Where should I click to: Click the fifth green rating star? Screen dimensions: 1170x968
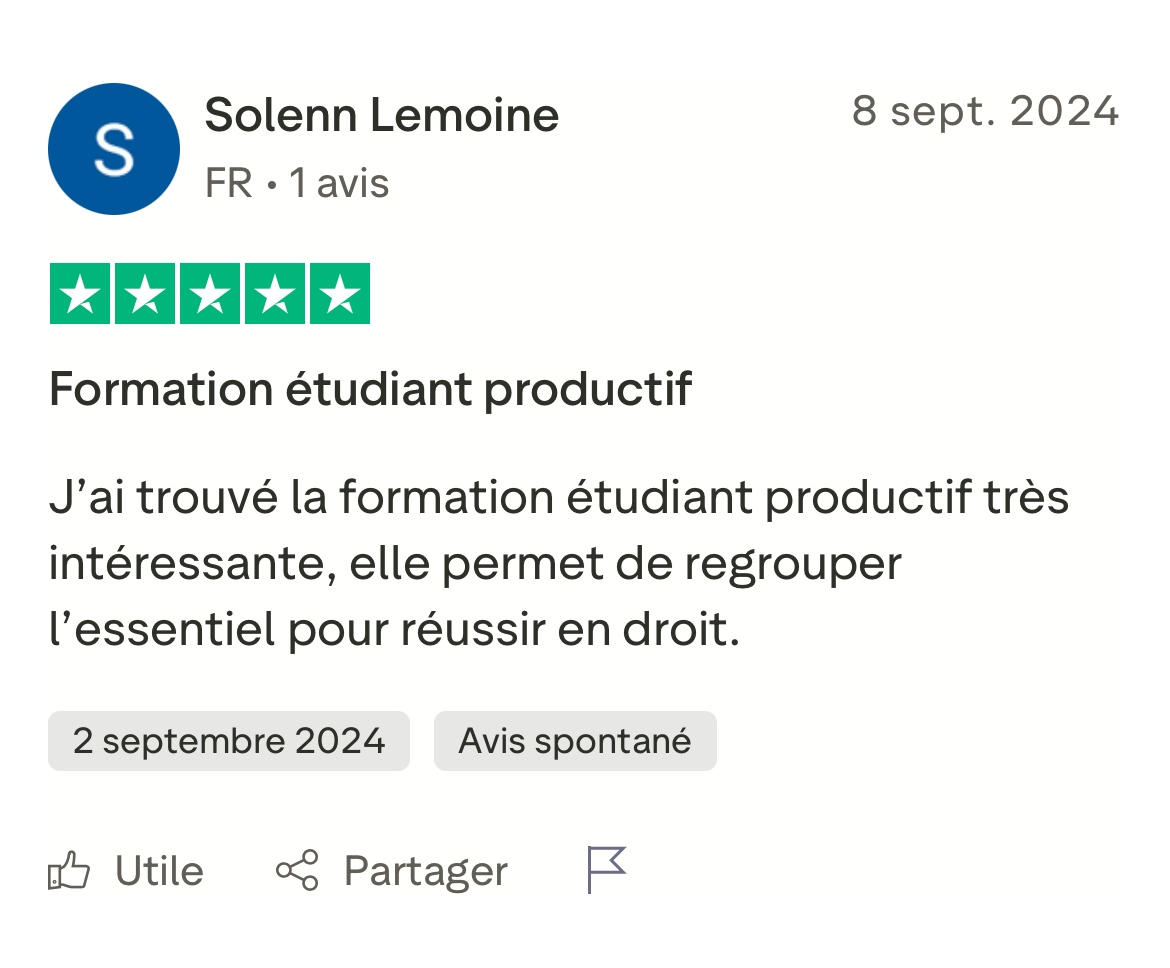pos(340,293)
